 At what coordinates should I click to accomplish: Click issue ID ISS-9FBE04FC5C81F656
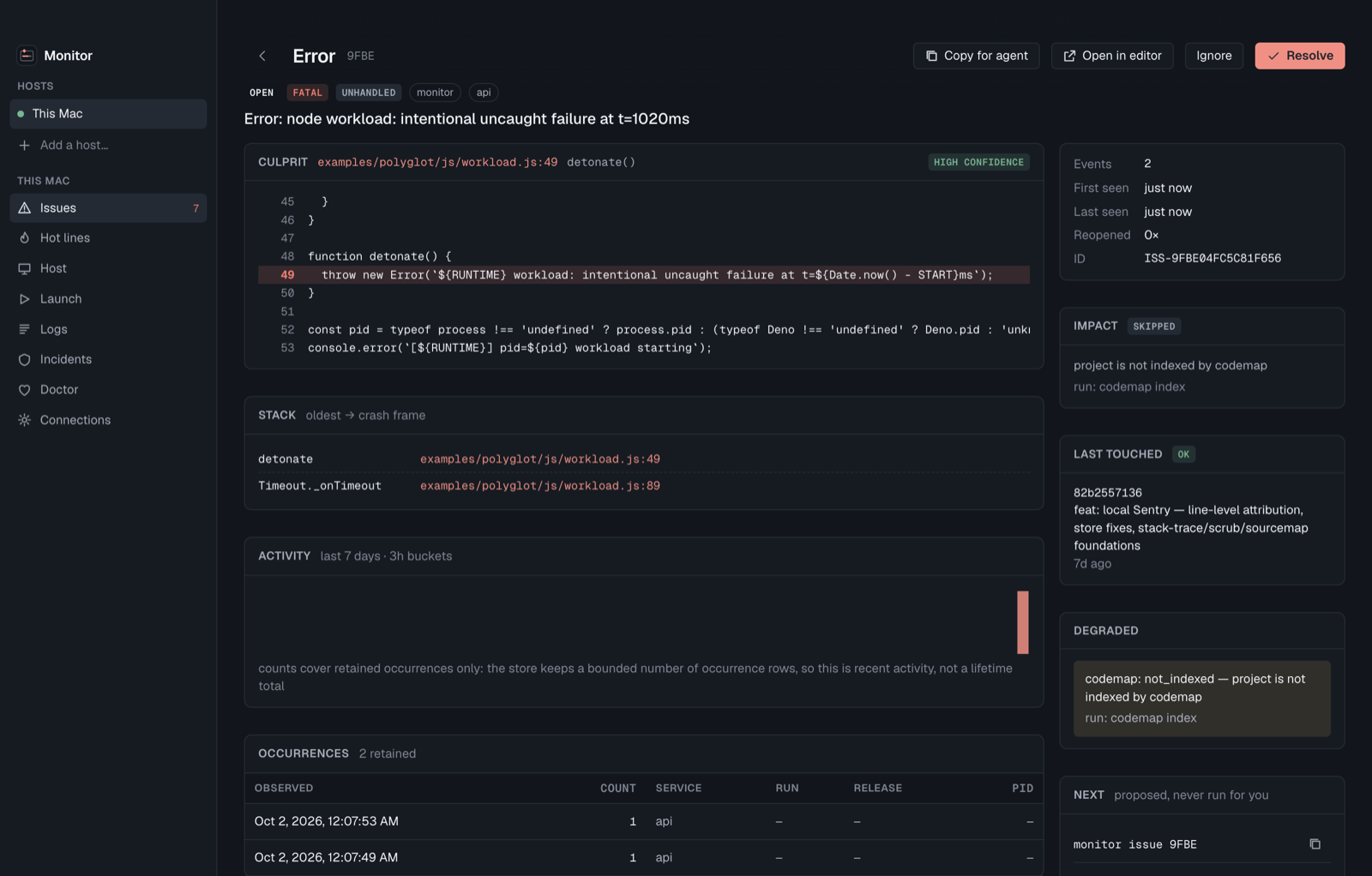pyautogui.click(x=1212, y=258)
